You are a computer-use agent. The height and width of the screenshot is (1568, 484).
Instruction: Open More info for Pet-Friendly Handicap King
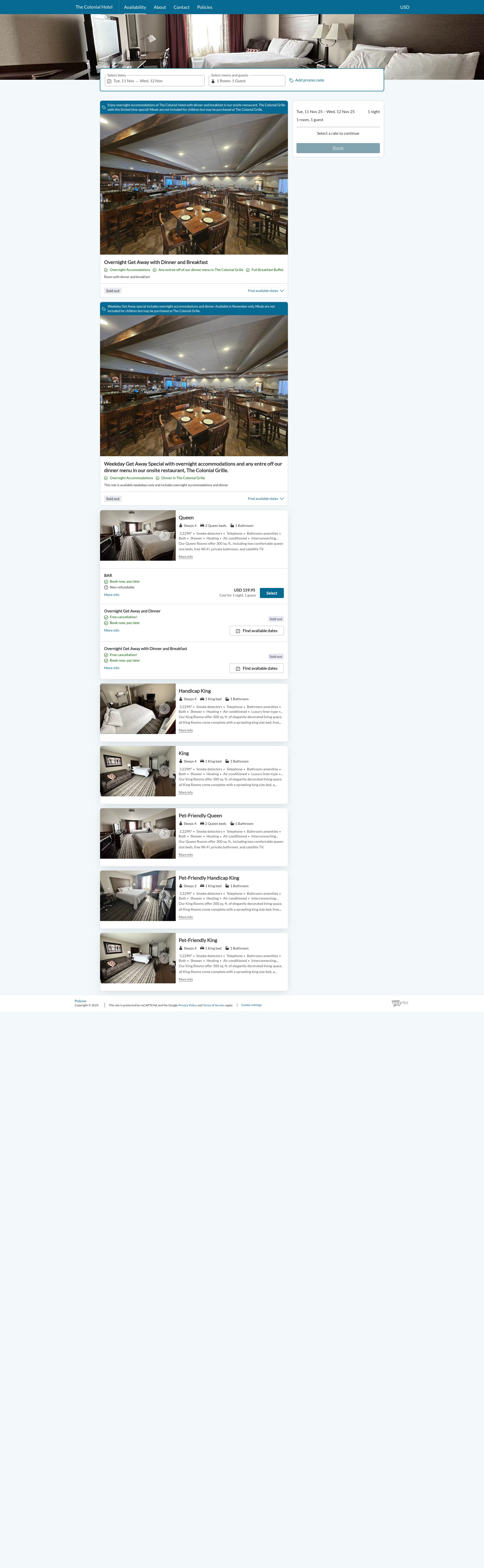[186, 917]
